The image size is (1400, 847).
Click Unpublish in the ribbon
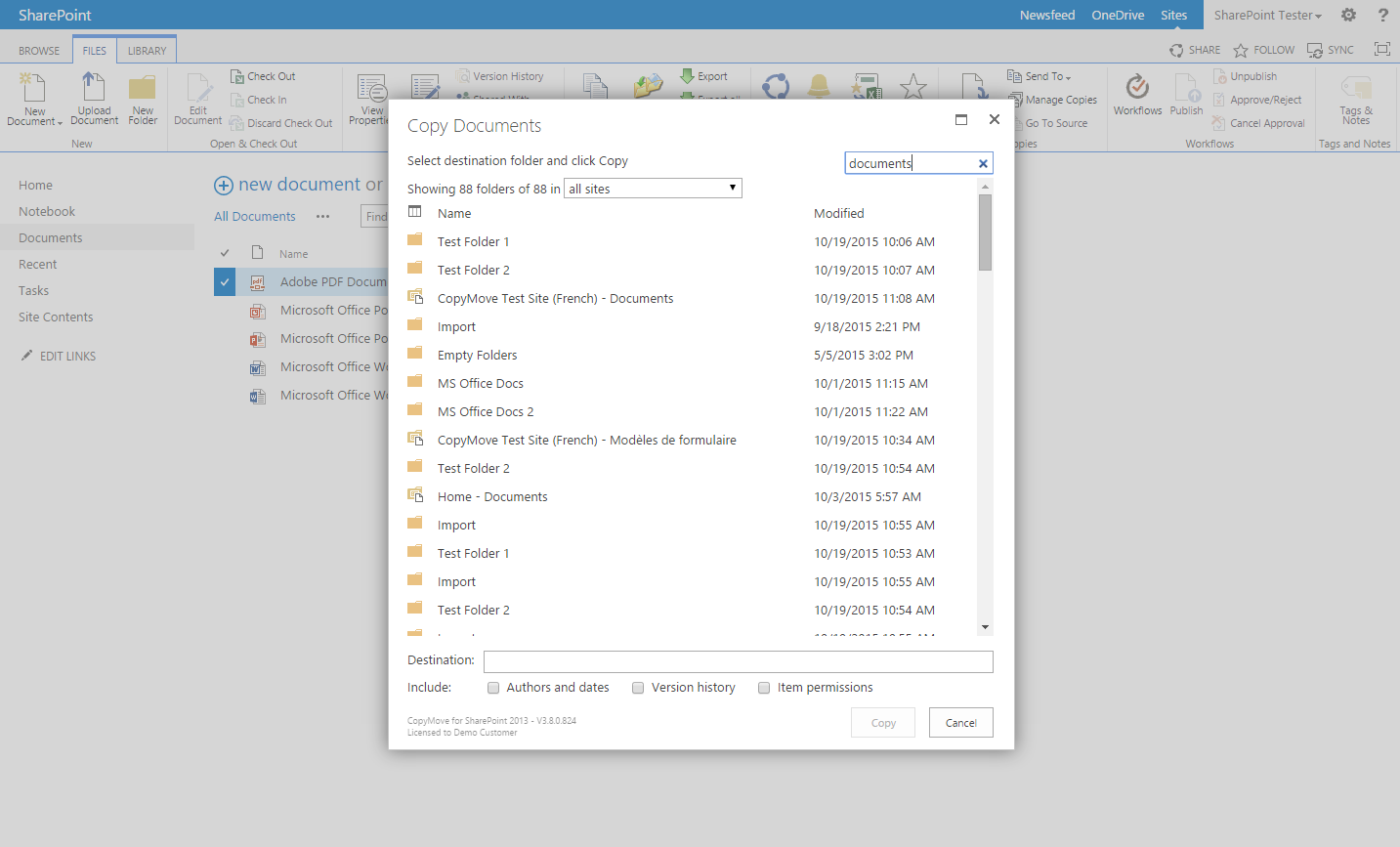tap(1246, 76)
